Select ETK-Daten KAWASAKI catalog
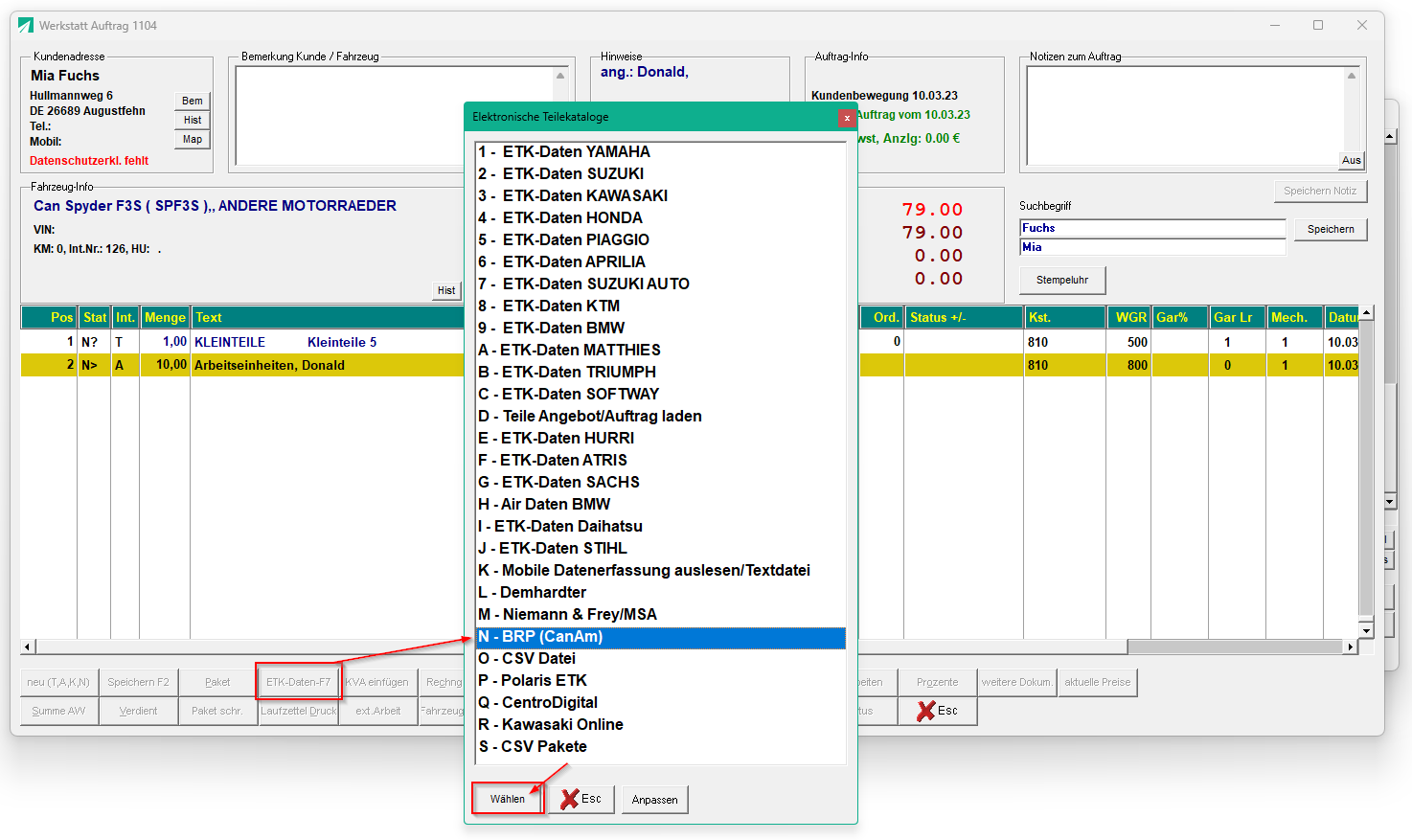 (661, 196)
